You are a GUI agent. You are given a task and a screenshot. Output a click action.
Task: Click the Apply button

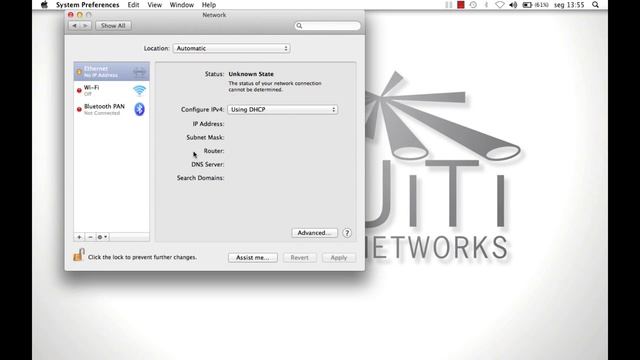click(338, 258)
